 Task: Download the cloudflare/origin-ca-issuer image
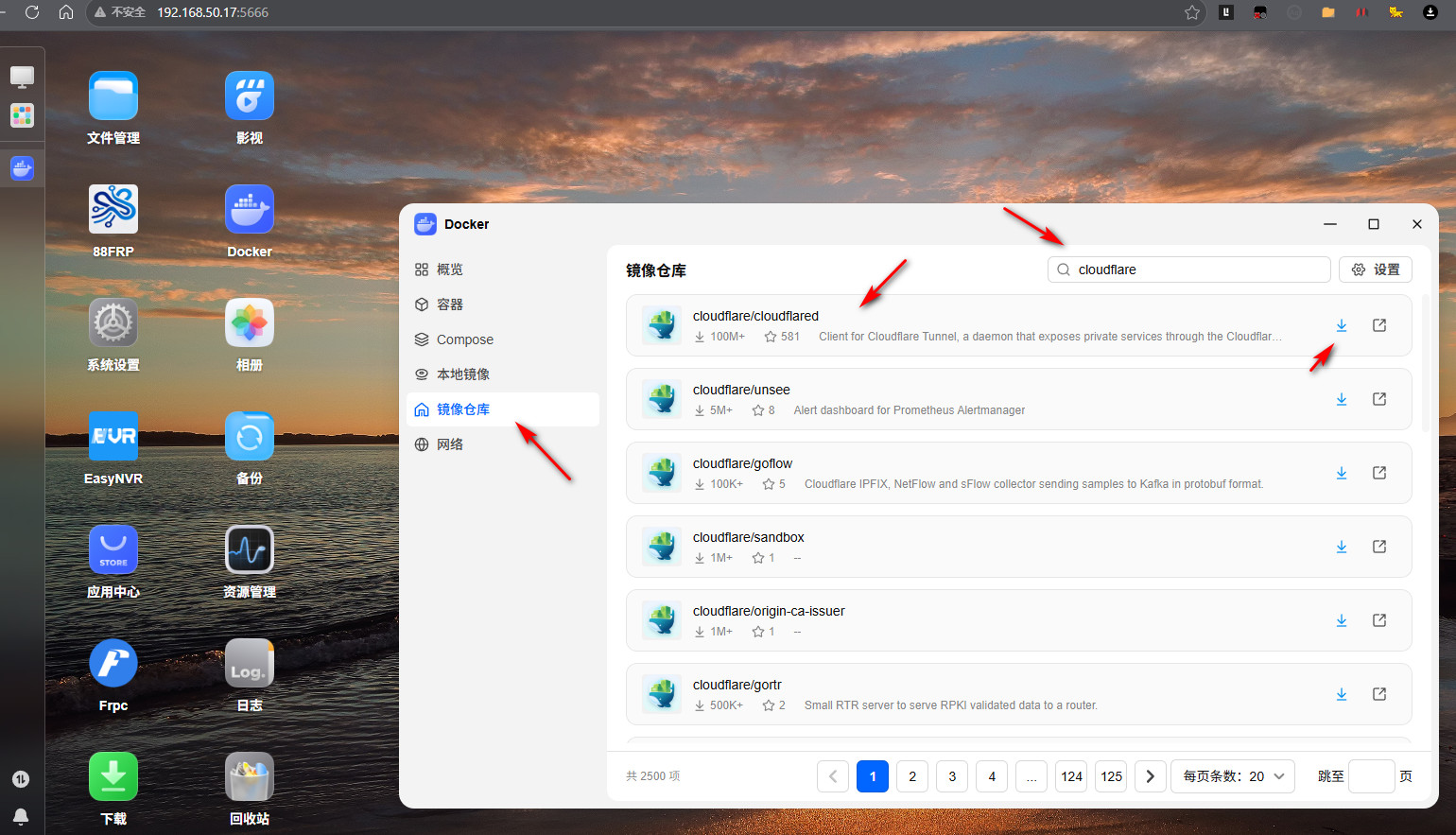point(1342,620)
